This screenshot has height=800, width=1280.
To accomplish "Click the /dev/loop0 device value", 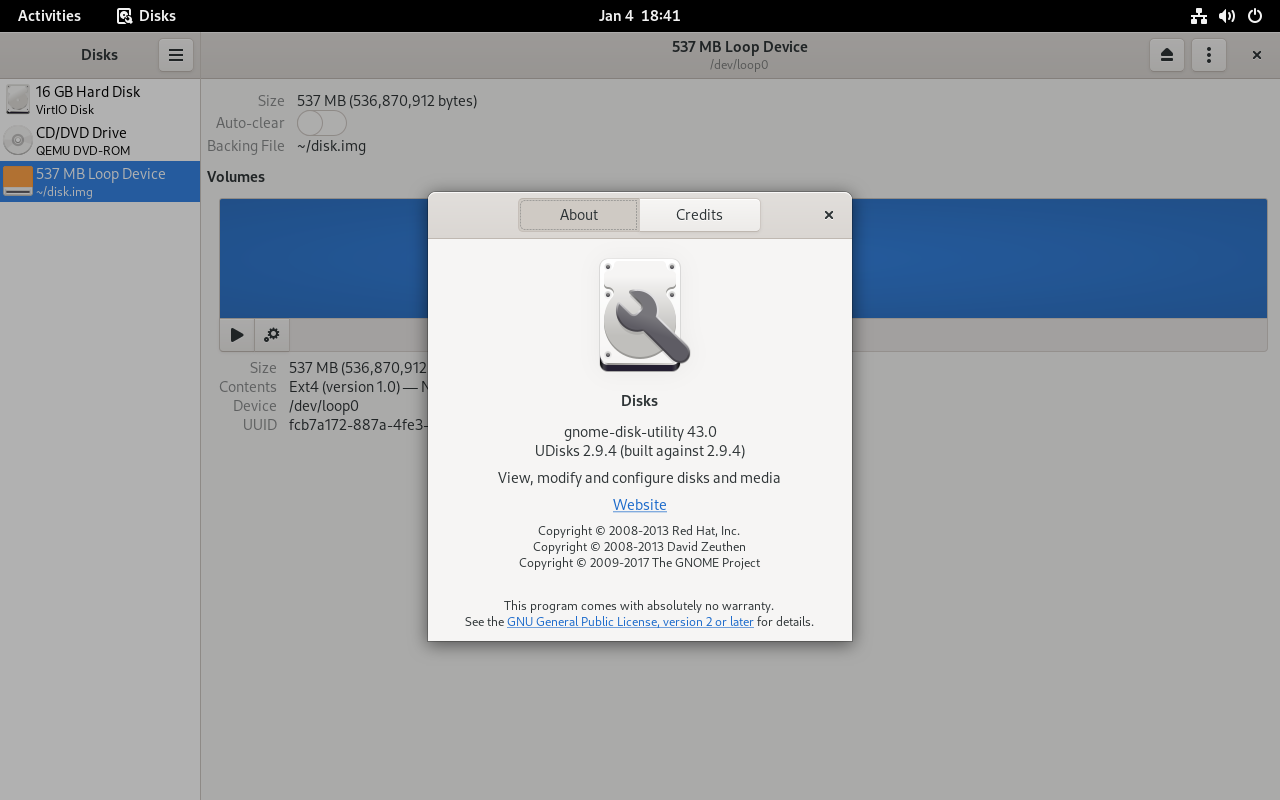I will (x=324, y=406).
